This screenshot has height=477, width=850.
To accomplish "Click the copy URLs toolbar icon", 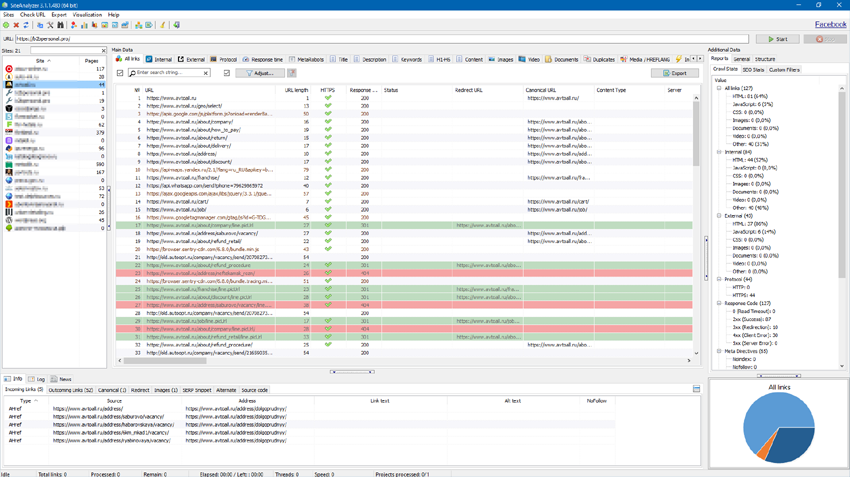I will coord(40,25).
